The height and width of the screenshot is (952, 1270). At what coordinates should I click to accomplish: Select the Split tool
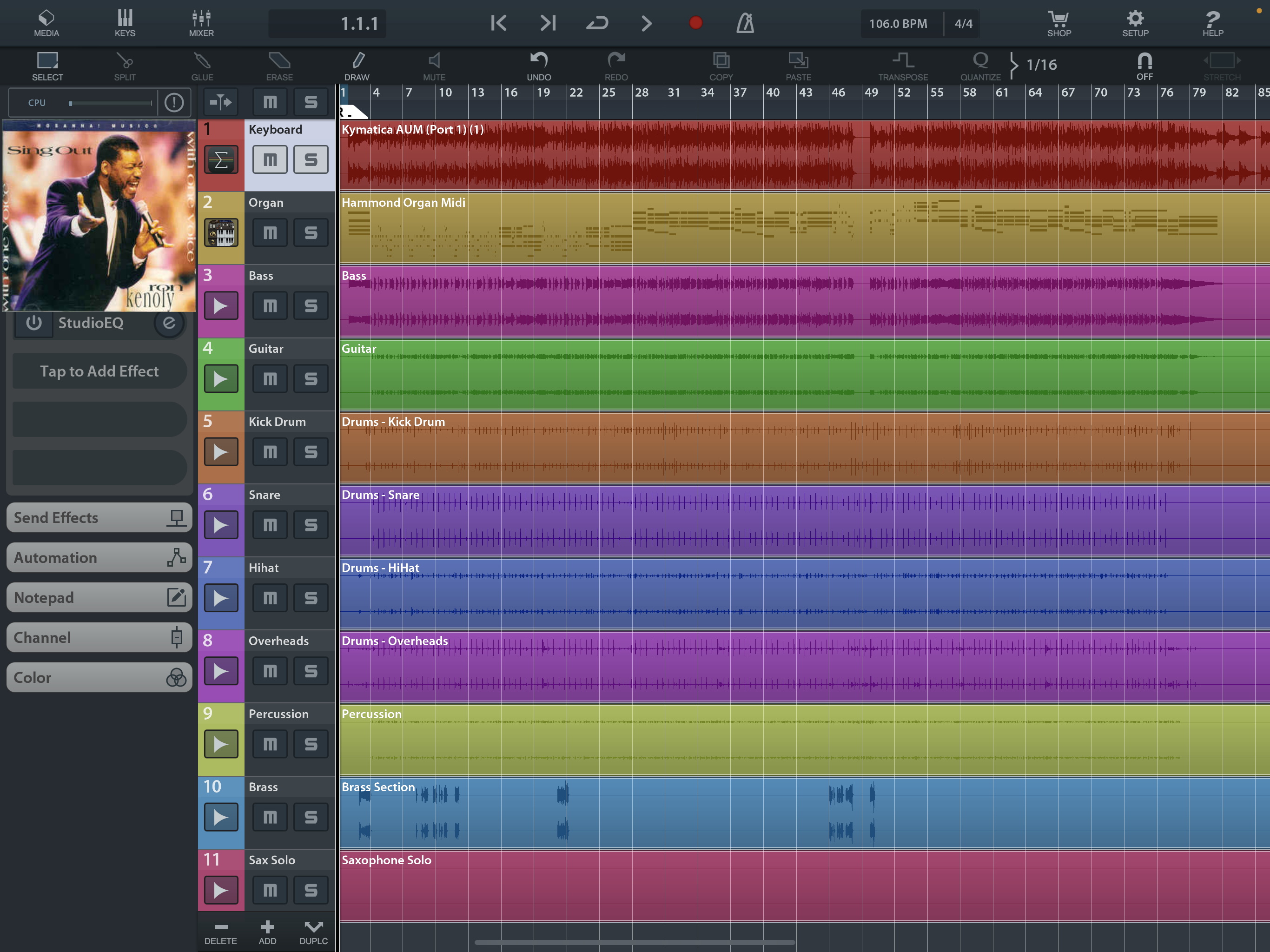coord(125,64)
